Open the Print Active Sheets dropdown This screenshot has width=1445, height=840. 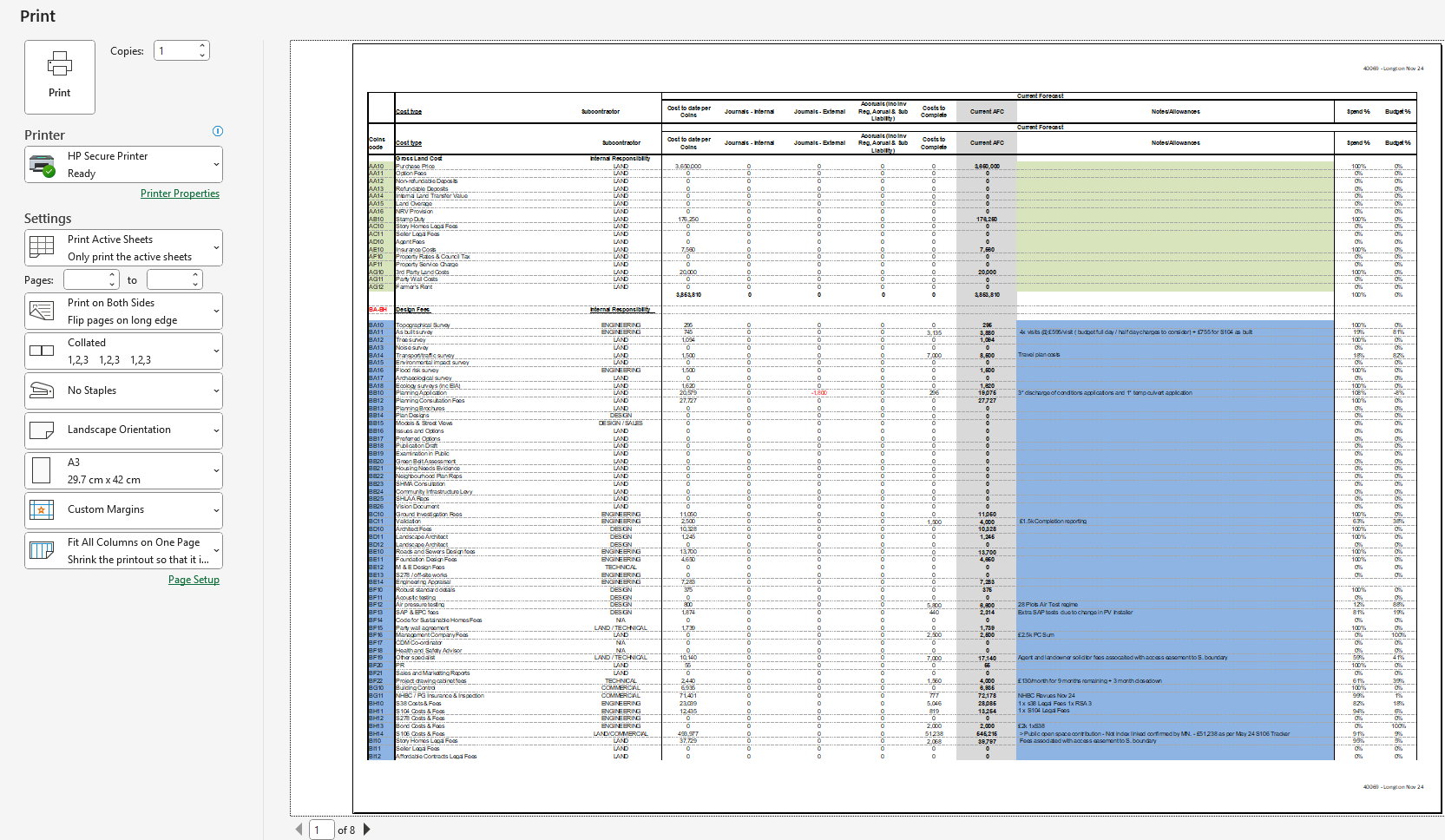point(124,247)
